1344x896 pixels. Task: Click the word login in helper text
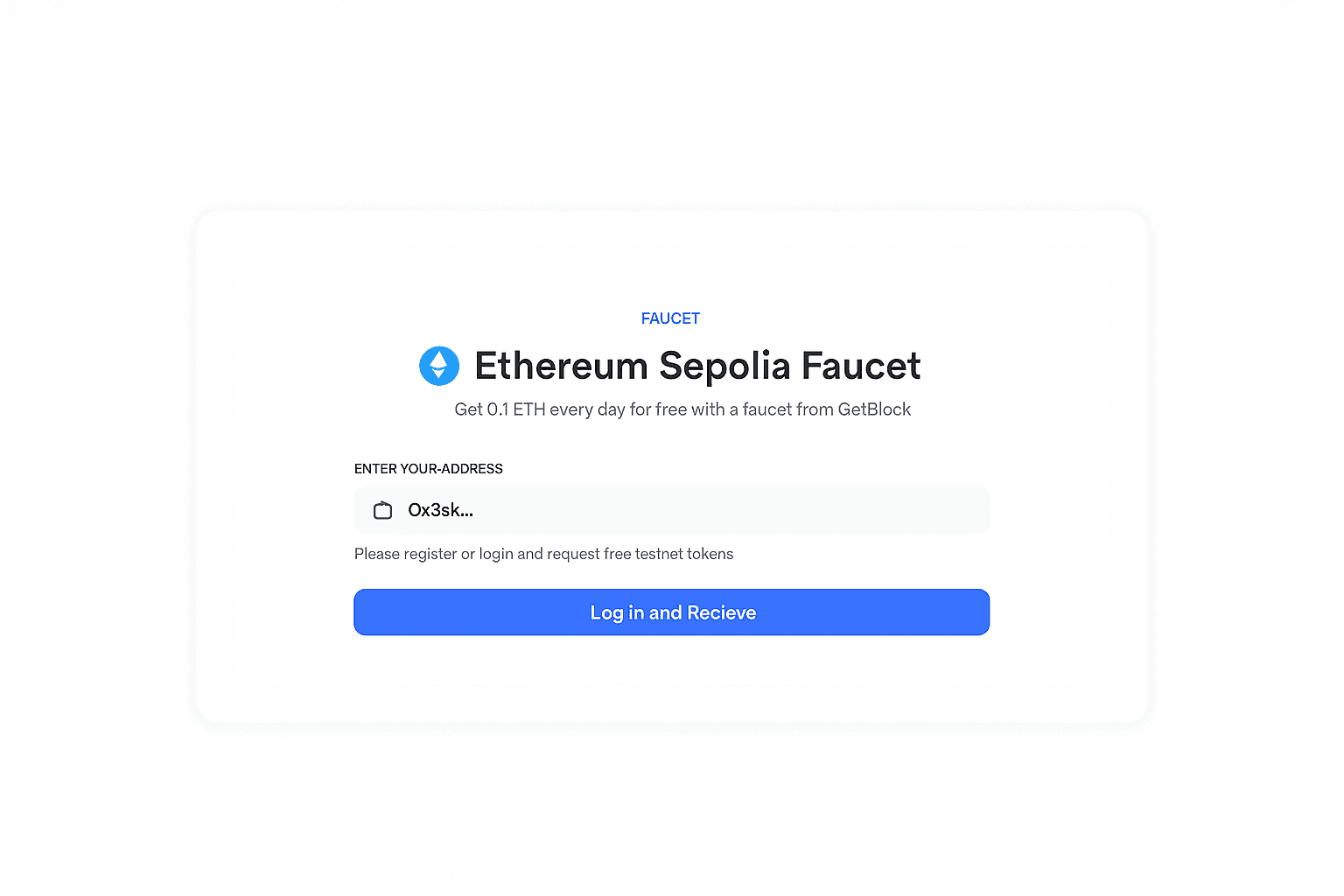point(496,554)
